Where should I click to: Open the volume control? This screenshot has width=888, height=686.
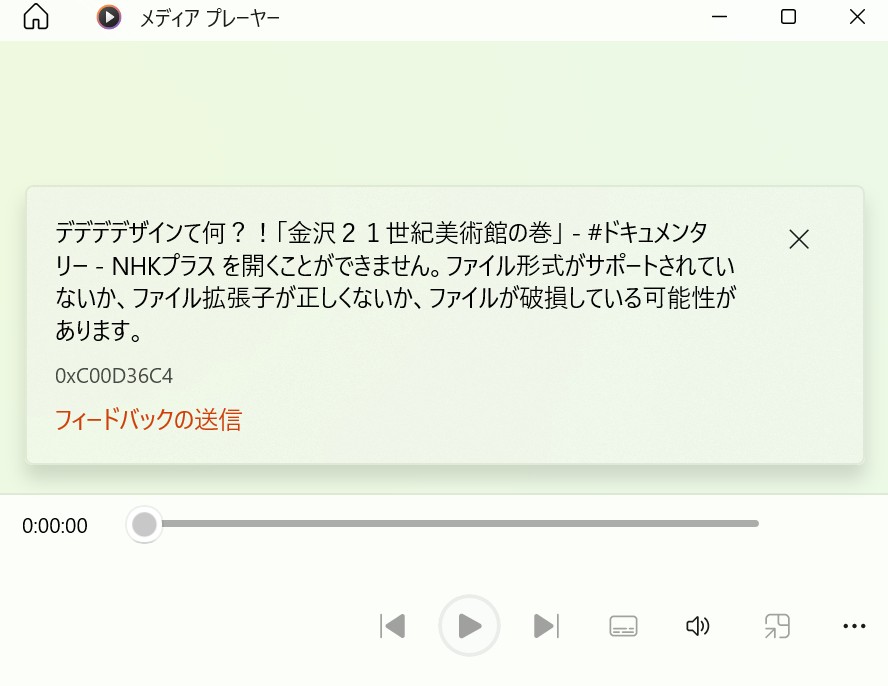pos(698,626)
